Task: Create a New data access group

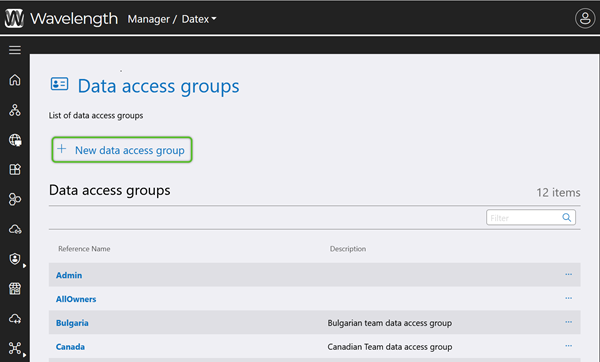Action: [122, 150]
